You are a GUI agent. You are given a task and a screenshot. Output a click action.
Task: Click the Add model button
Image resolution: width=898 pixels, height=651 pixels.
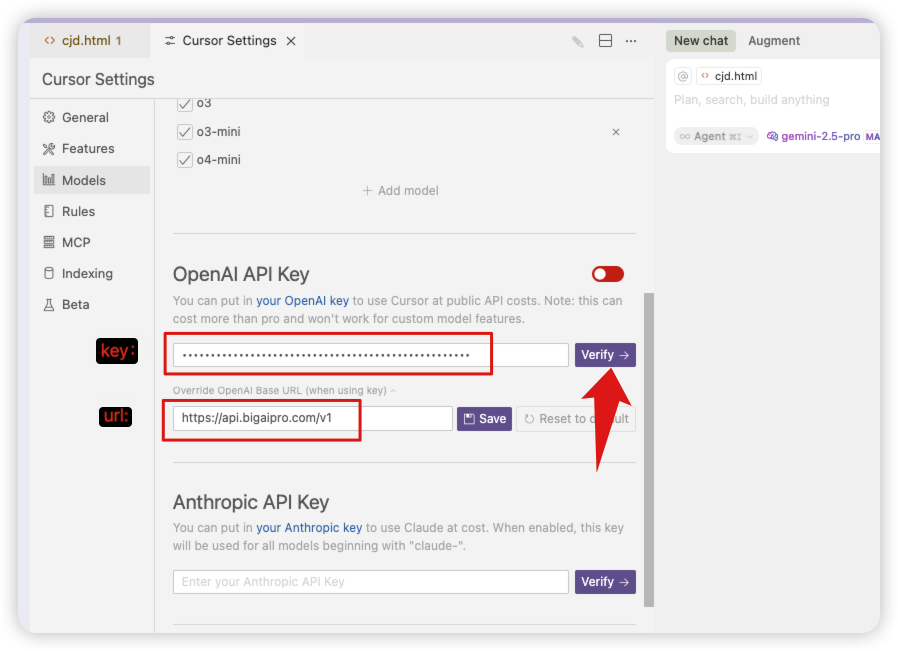coord(400,191)
